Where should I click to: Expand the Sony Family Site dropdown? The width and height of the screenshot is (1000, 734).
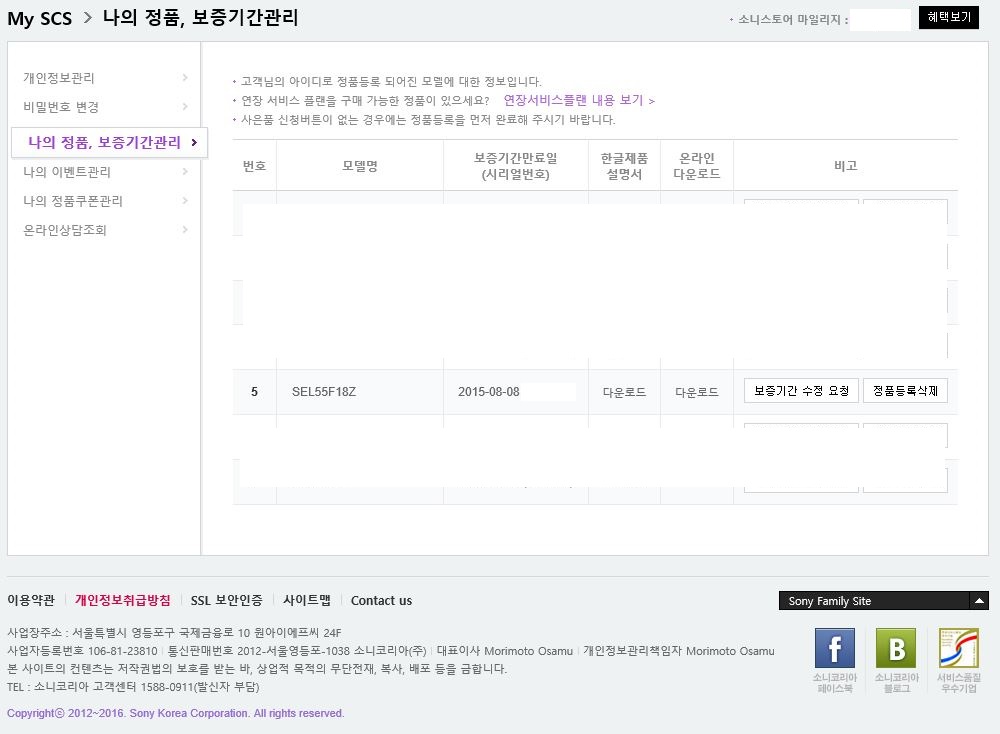pos(979,601)
